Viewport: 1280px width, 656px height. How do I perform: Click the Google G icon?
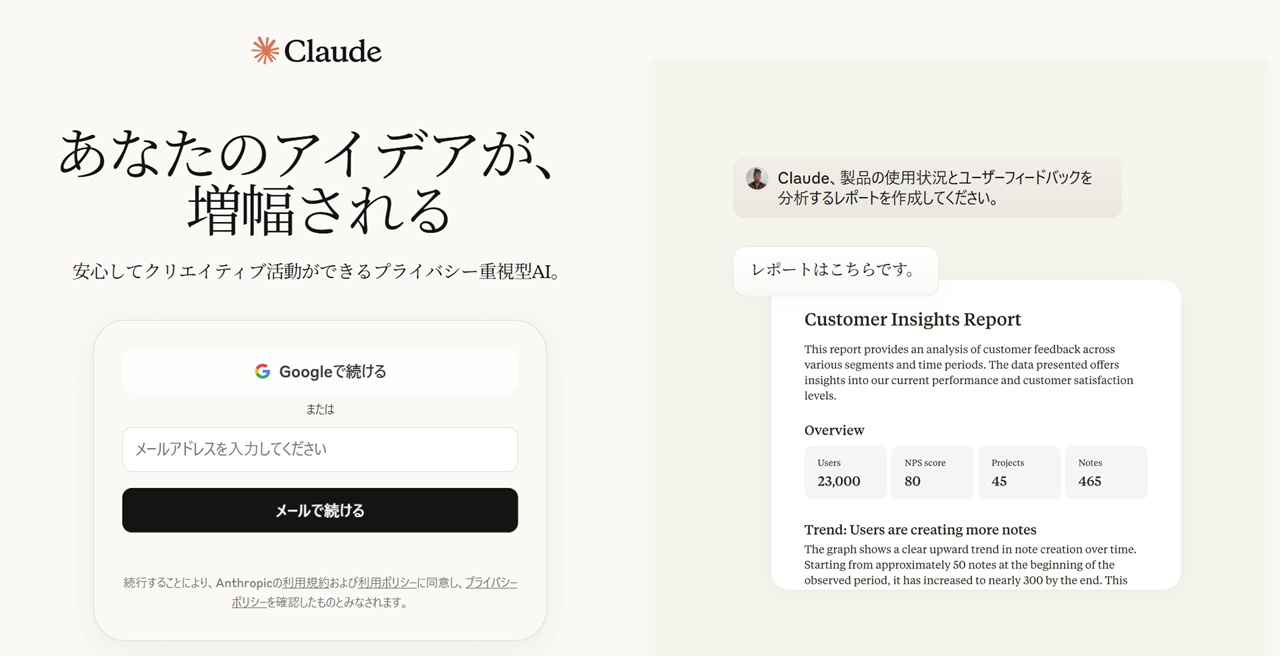point(263,371)
